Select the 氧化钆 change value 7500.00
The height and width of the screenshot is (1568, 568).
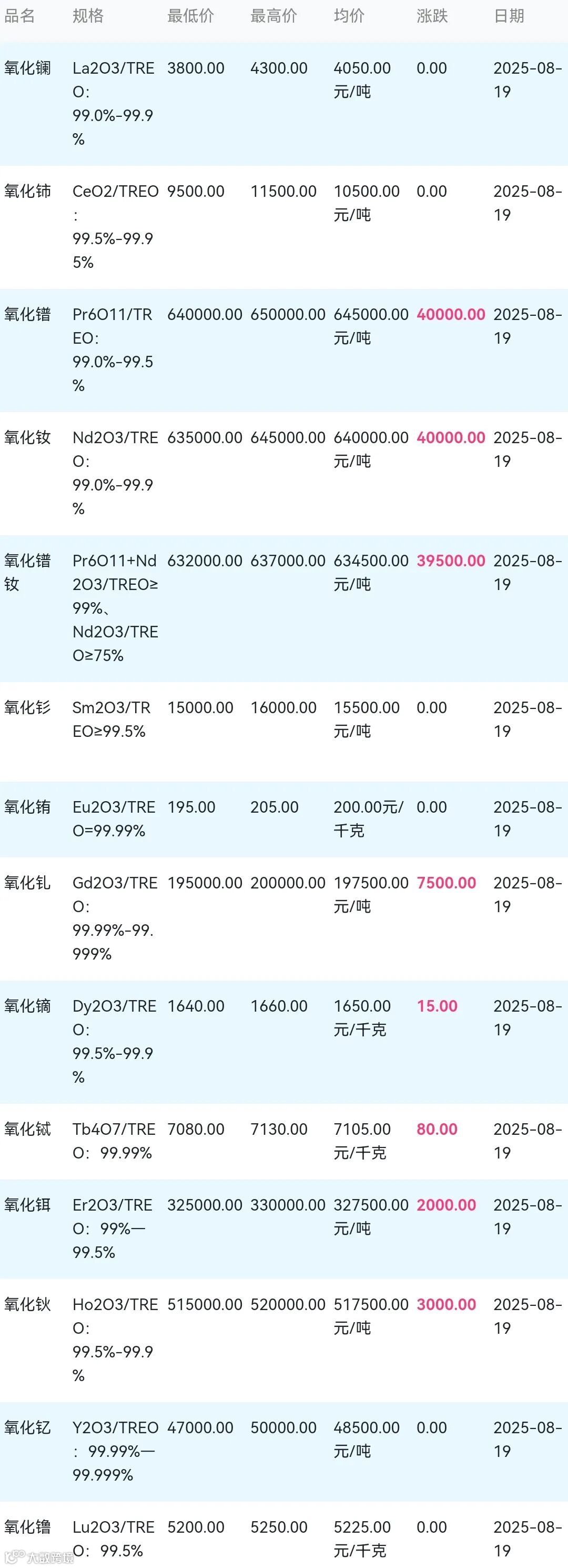point(447,883)
